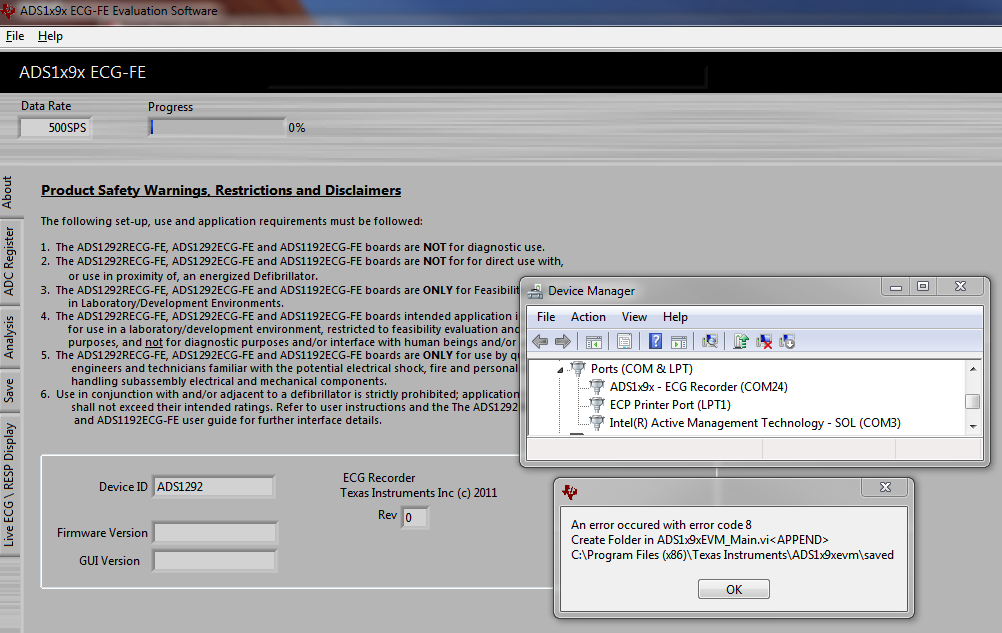The height and width of the screenshot is (633, 1002).
Task: Click the port icon beside Intel(R) Active Management
Action: 597,422
